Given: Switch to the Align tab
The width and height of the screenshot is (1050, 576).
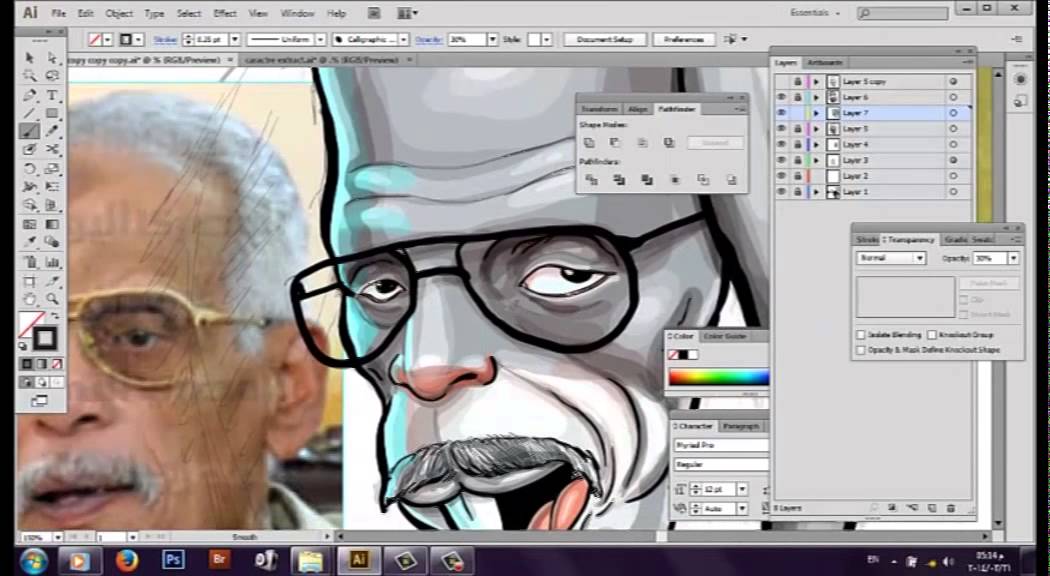Looking at the screenshot, I should [637, 108].
